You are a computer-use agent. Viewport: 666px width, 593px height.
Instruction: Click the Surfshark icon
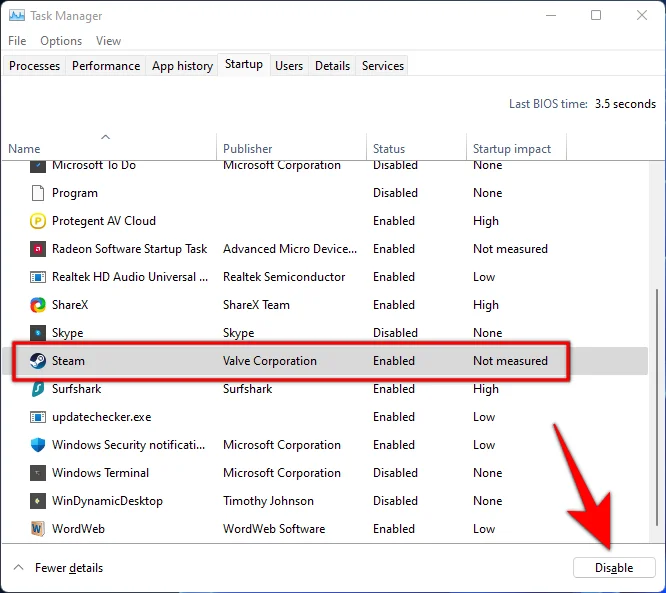[38, 389]
